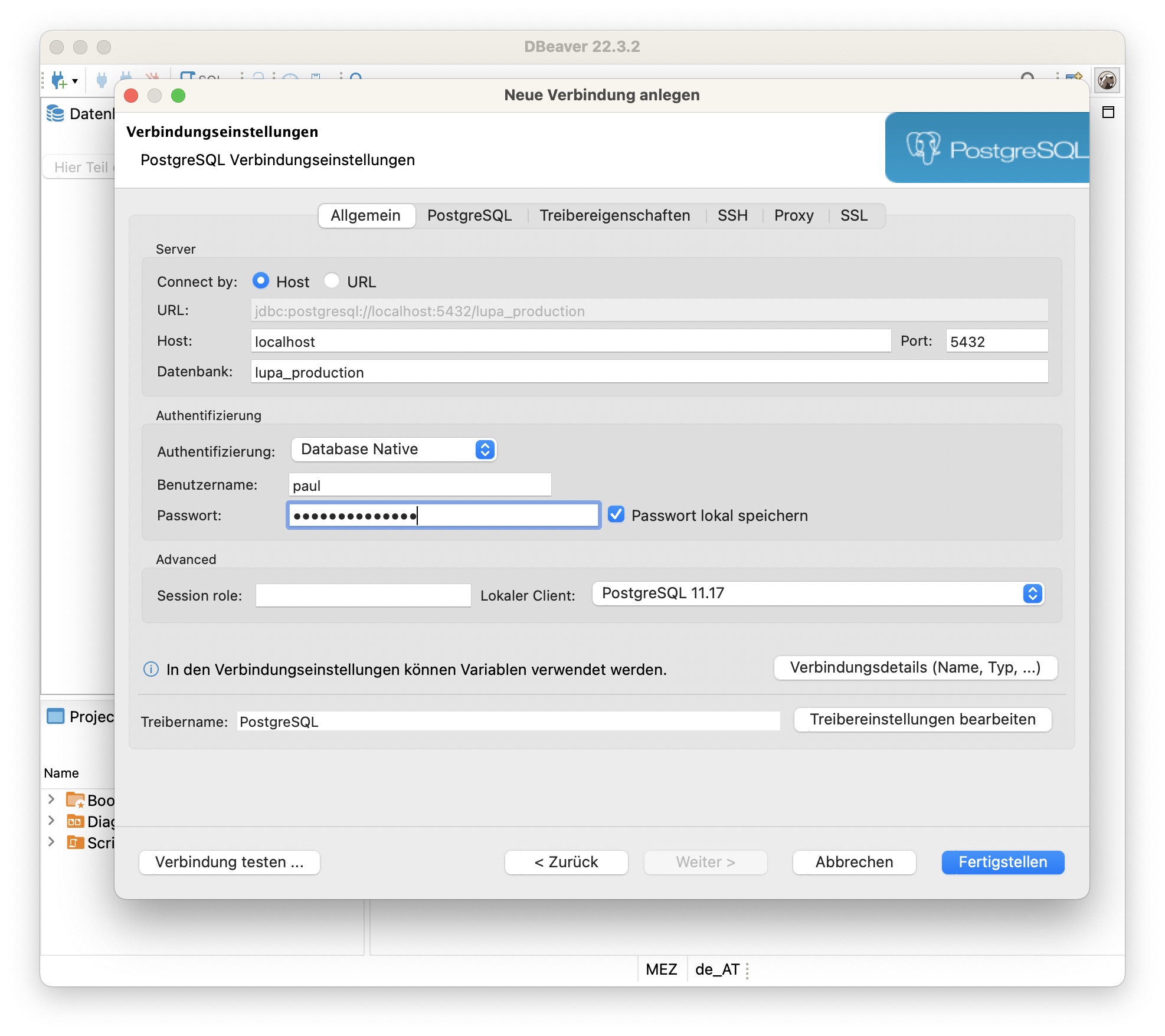Click the Projects panel icon
This screenshot has height=1036, width=1165.
tap(55, 716)
